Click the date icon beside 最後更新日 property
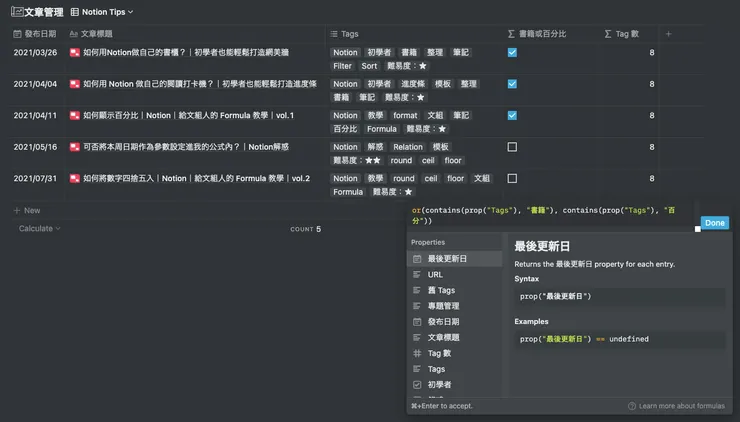The image size is (740, 422). coord(417,259)
